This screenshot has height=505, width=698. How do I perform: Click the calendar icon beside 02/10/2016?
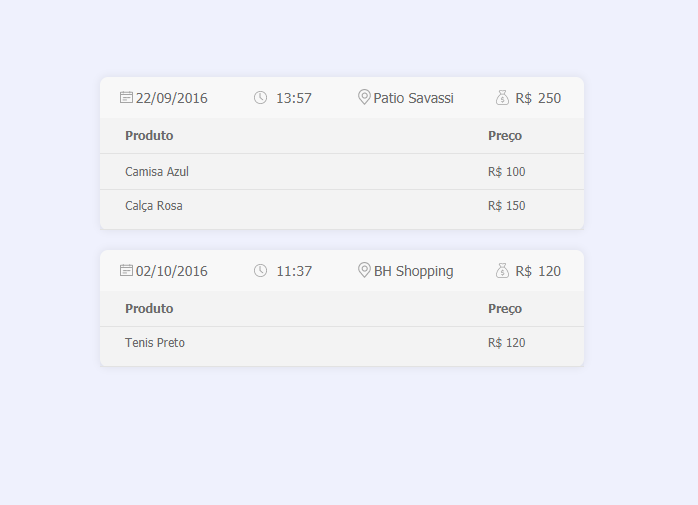coord(126,270)
